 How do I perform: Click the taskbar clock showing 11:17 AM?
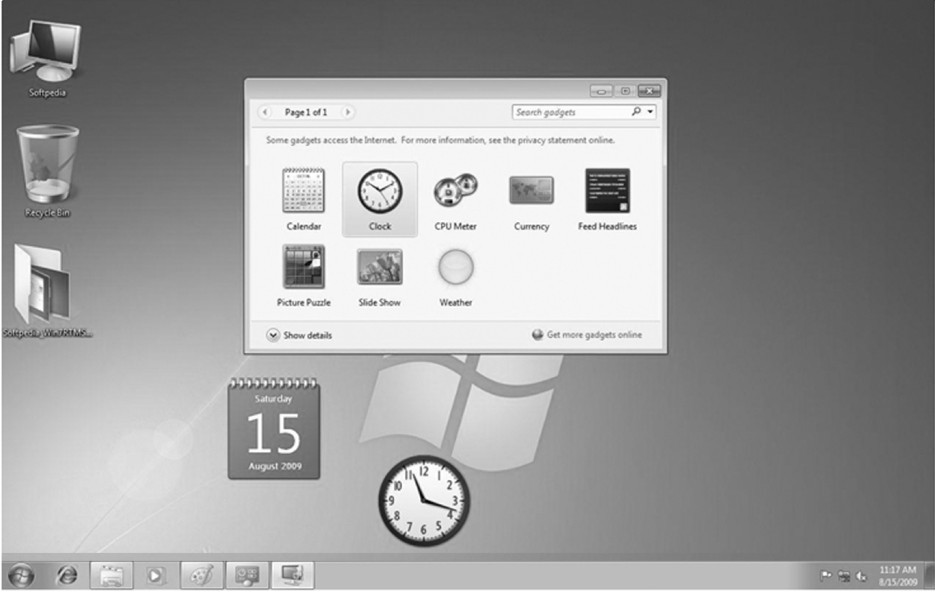tap(897, 576)
